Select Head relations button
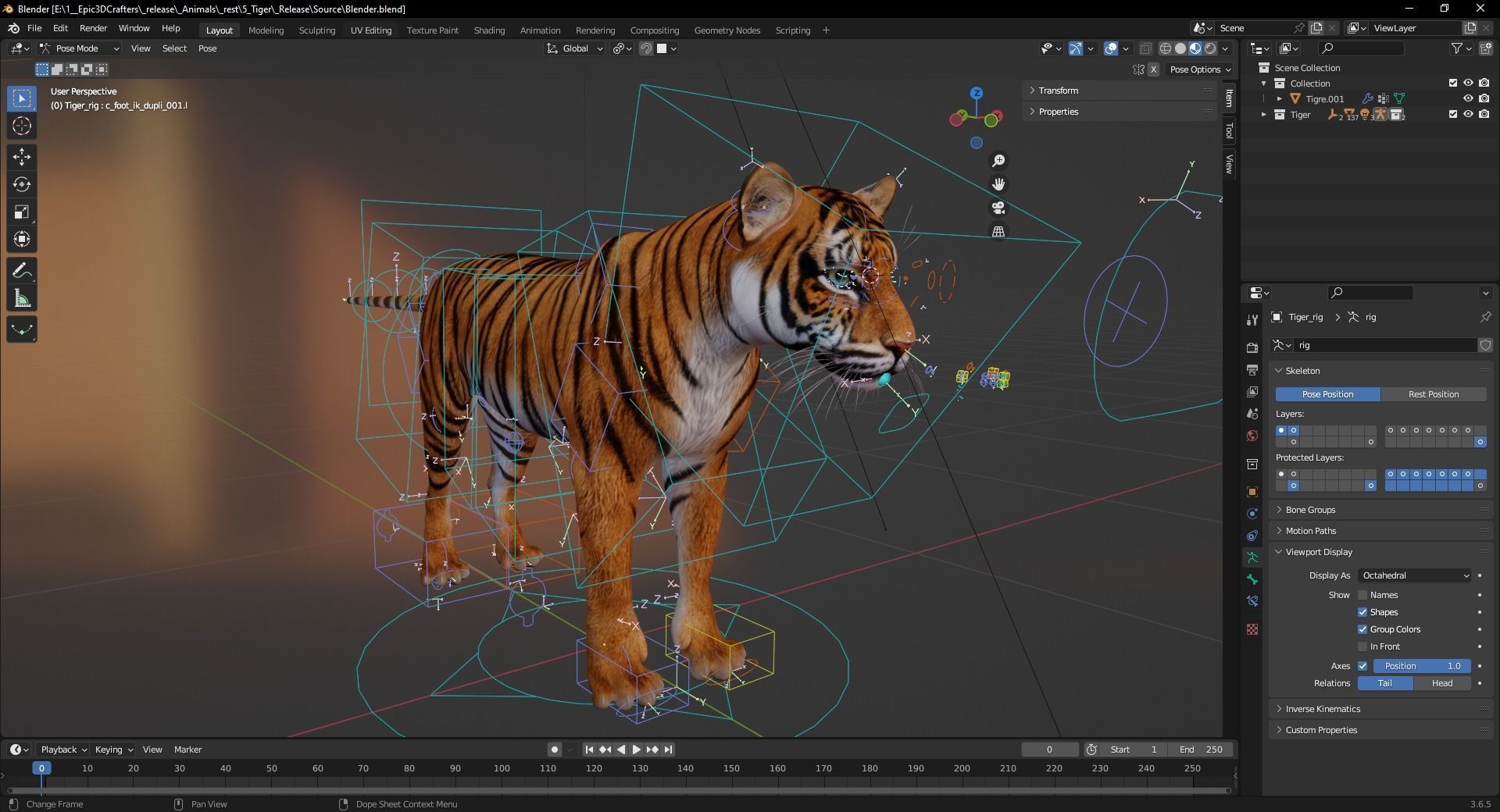The image size is (1500, 812). (x=1442, y=683)
